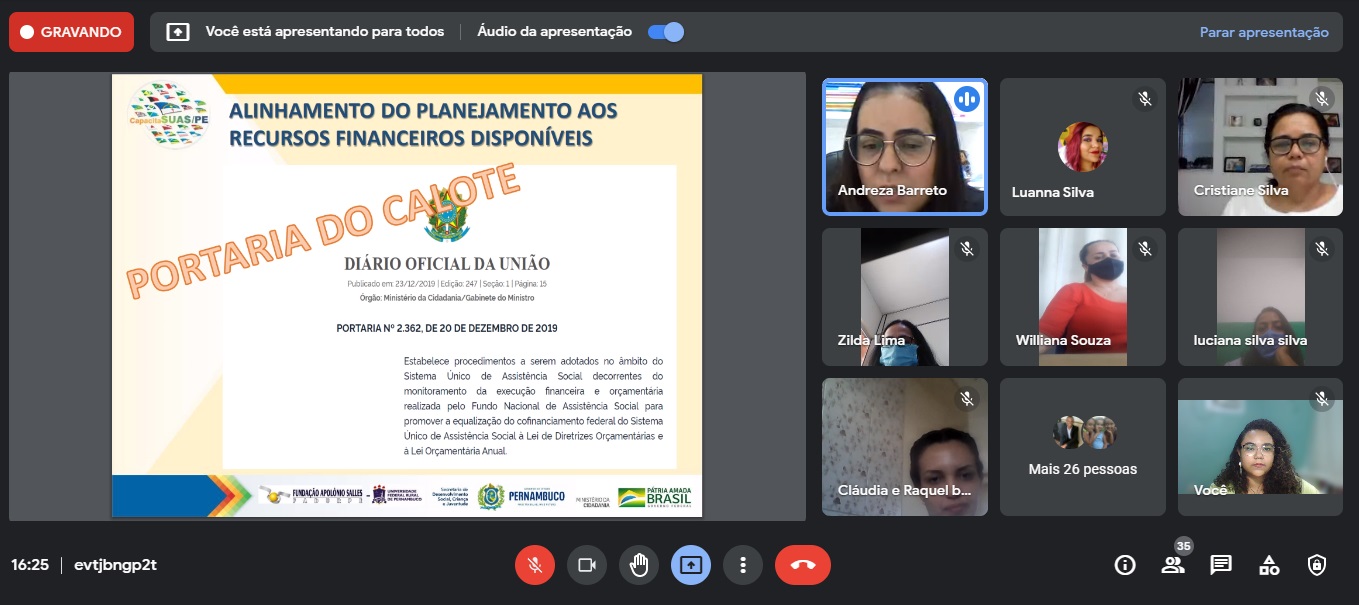Show the participants list
1359x605 pixels.
coord(1173,565)
